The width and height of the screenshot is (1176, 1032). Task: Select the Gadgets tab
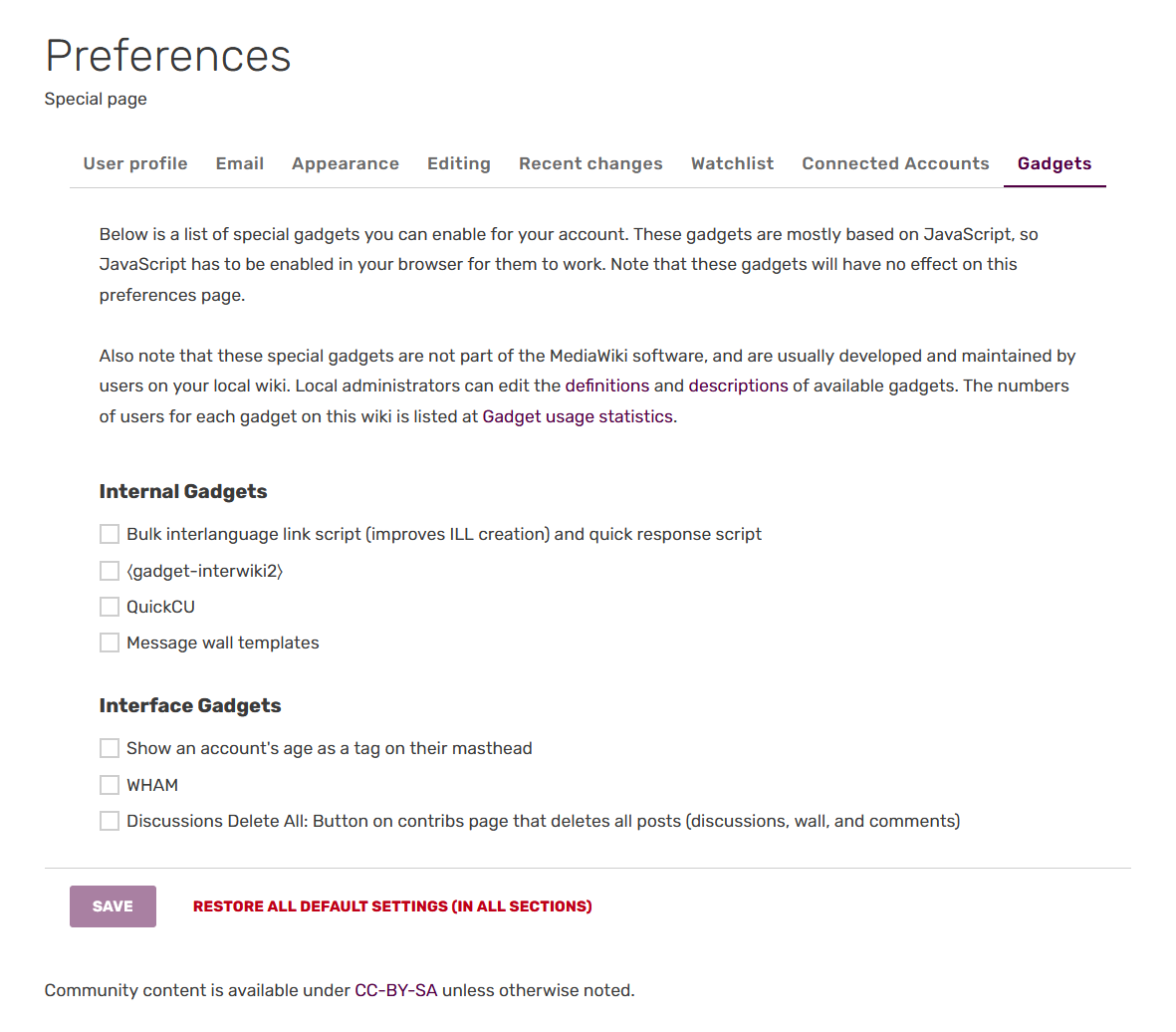tap(1055, 163)
